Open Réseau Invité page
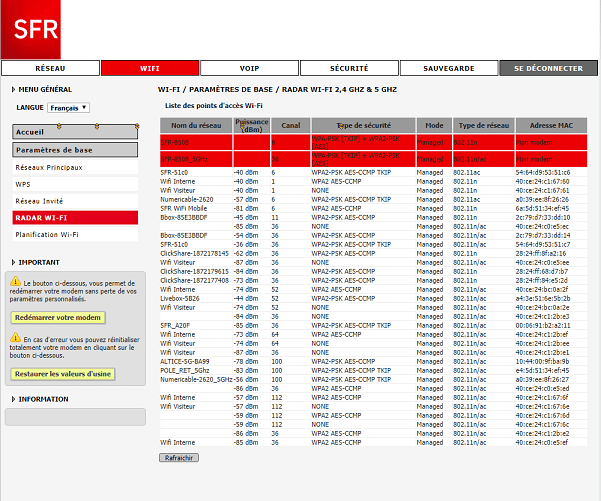The width and height of the screenshot is (601, 501). pyautogui.click(x=75, y=201)
